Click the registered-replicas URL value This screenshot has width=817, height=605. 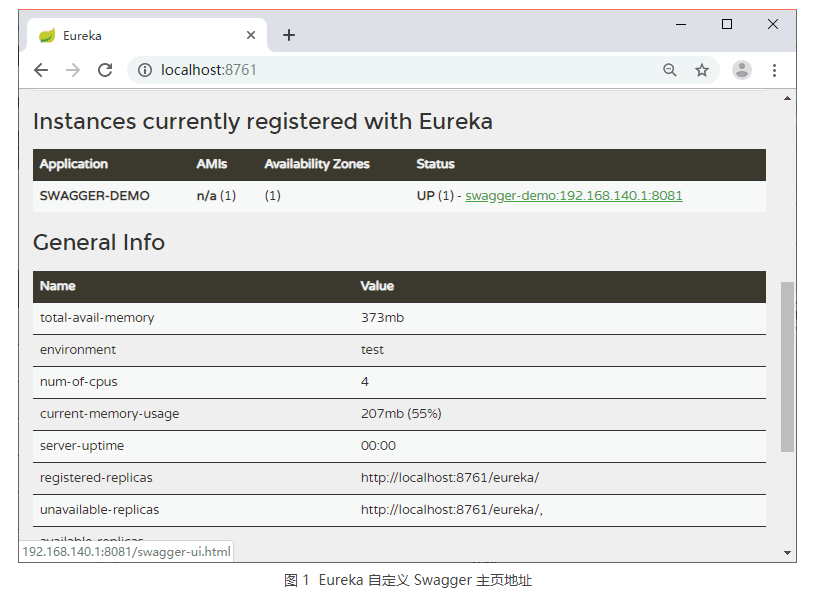[450, 477]
